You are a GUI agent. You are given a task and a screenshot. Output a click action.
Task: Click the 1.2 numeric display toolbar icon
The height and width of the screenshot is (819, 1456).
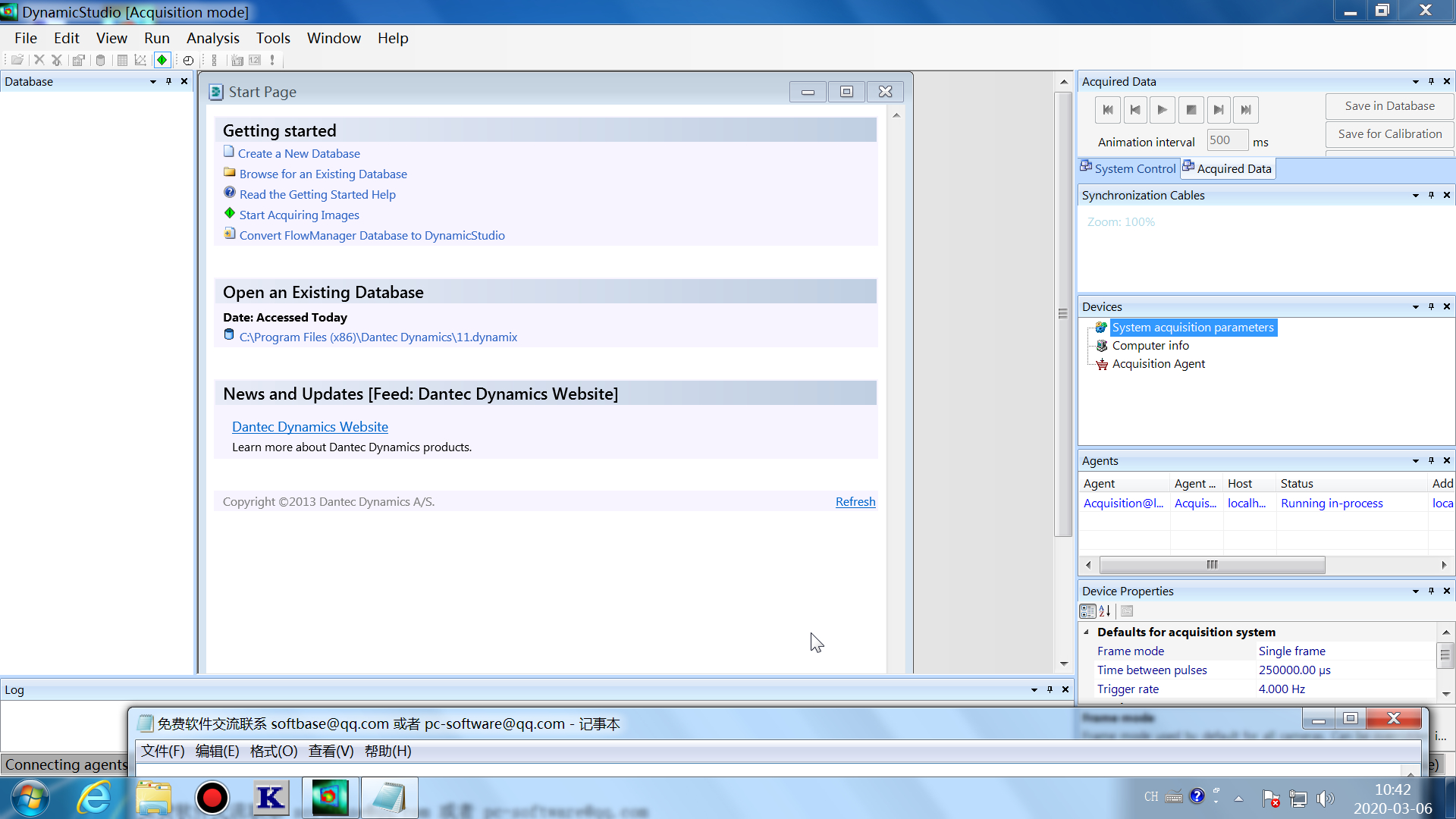tap(255, 60)
